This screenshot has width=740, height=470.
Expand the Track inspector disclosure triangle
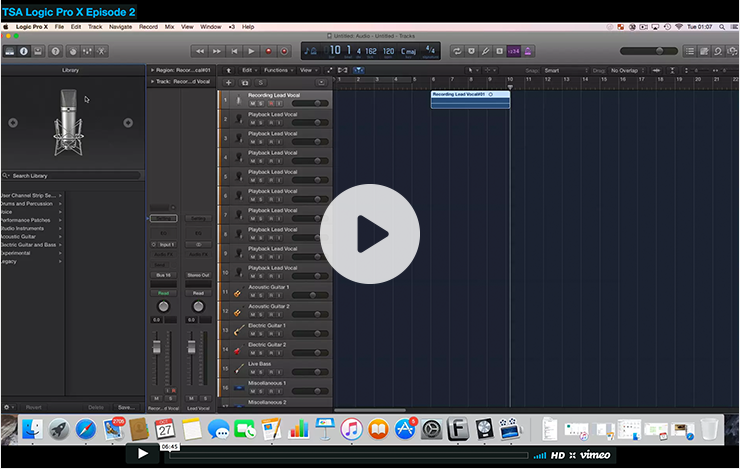coord(152,82)
